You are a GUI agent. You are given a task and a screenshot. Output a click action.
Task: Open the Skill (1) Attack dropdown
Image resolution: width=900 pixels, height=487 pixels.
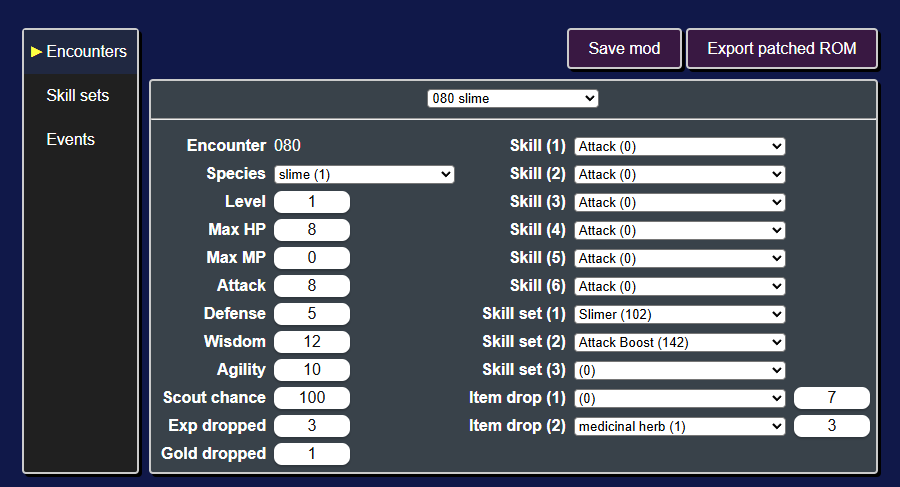pos(680,146)
